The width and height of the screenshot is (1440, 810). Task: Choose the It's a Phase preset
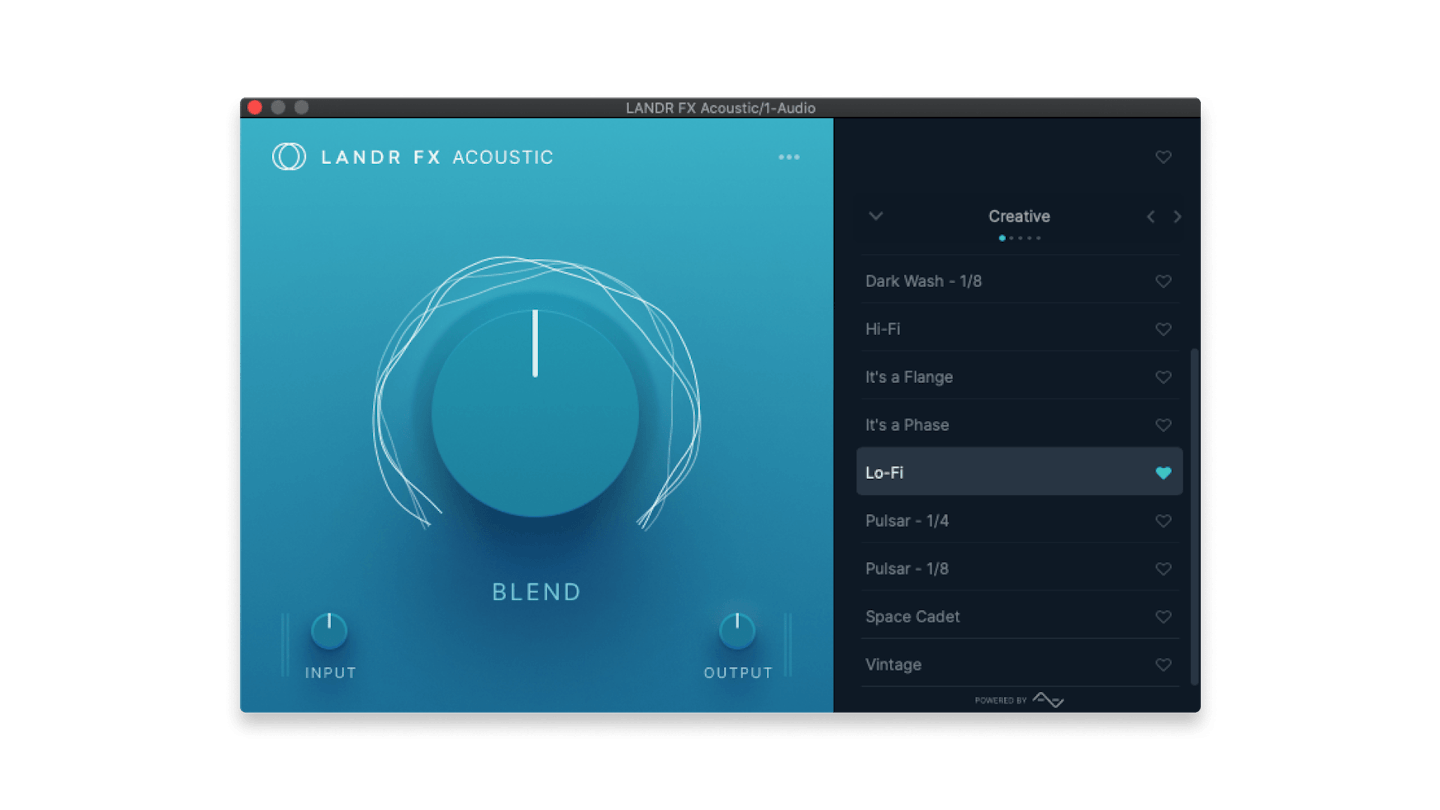1019,425
